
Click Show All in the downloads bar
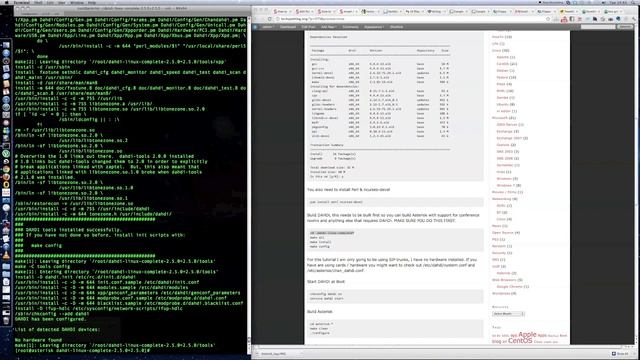point(619,353)
